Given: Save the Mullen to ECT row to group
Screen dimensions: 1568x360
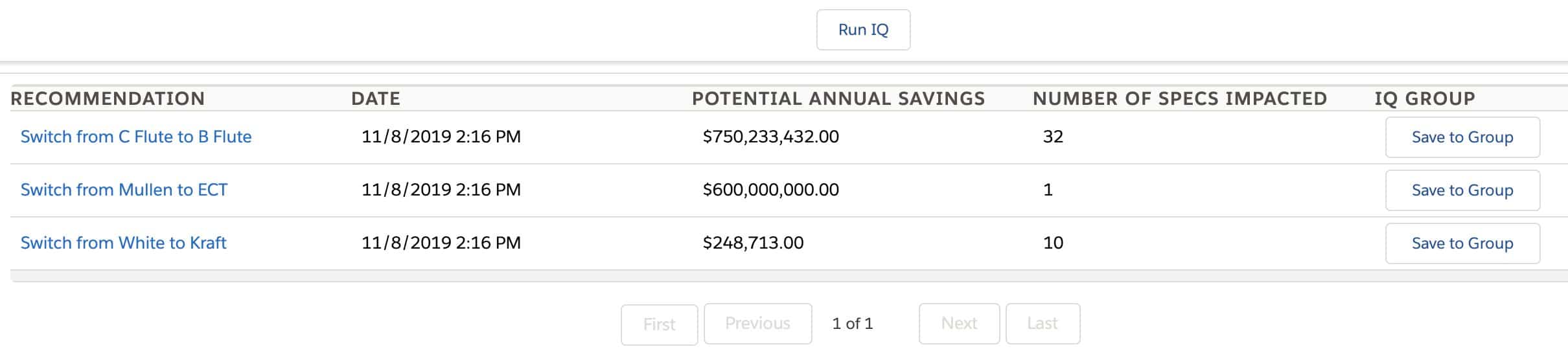Looking at the screenshot, I should click(x=1462, y=190).
